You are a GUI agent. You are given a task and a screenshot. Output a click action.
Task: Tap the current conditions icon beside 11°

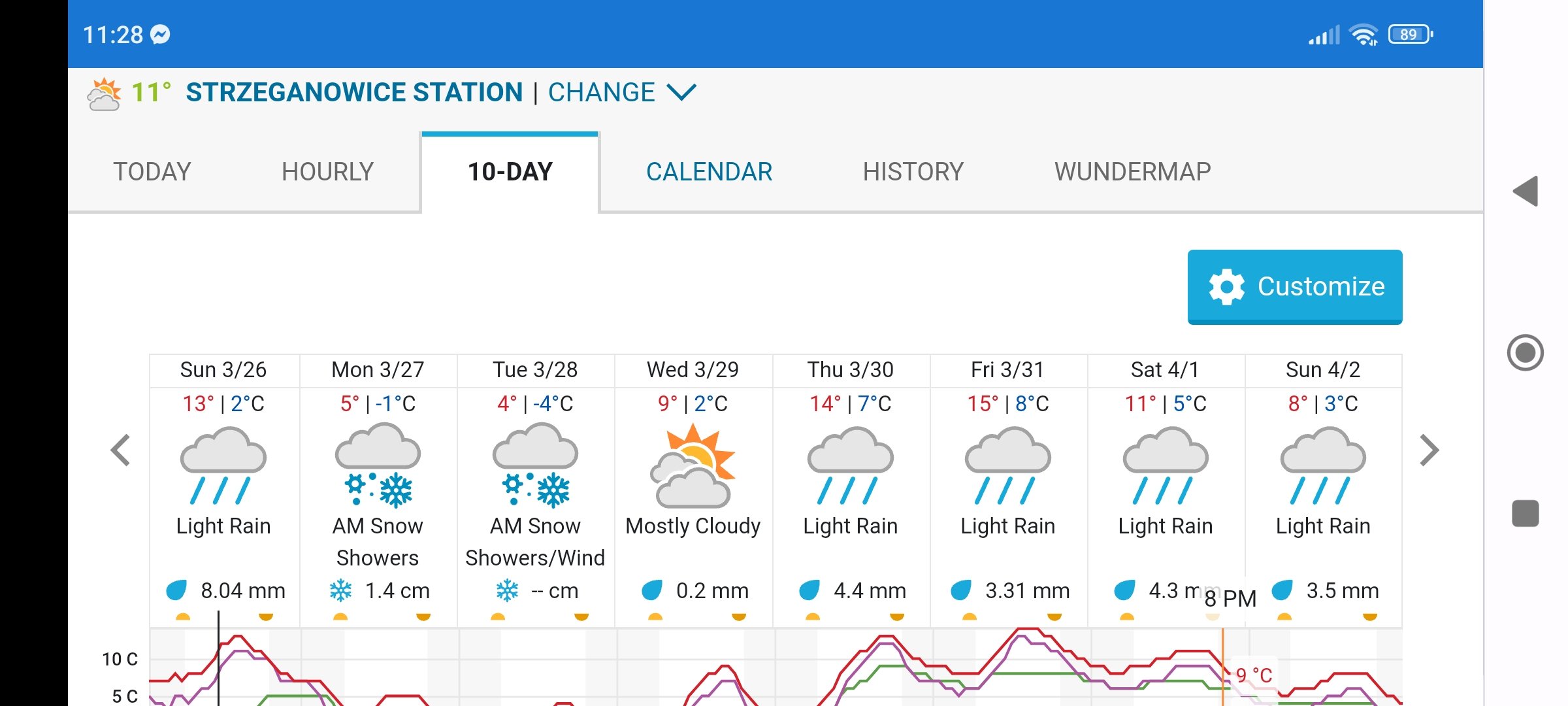tap(104, 93)
